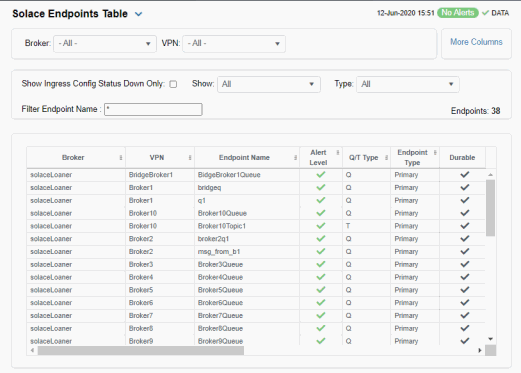521x373 pixels.
Task: Click the More Columns link
Action: click(476, 42)
